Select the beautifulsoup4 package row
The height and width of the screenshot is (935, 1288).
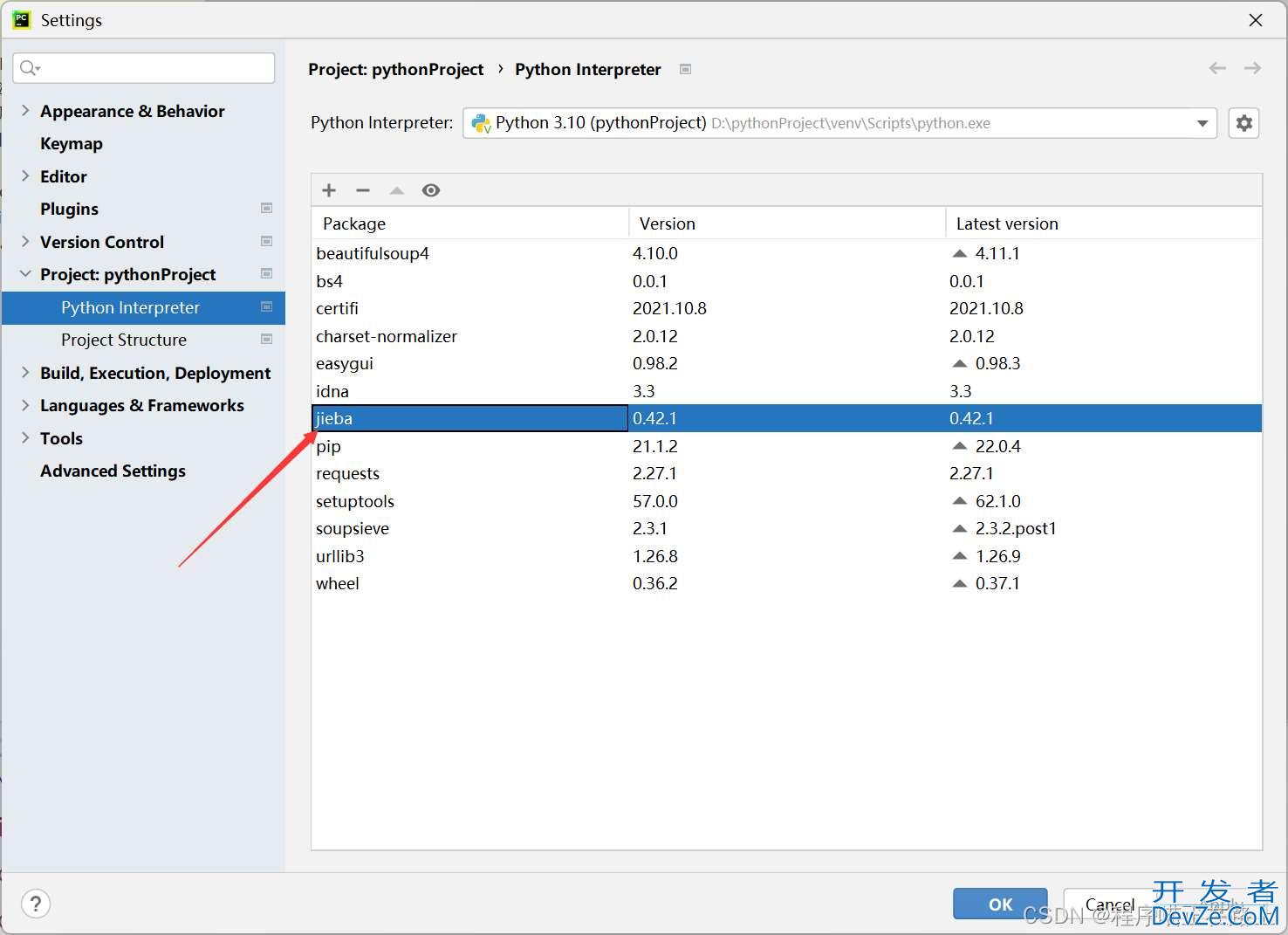coord(787,253)
